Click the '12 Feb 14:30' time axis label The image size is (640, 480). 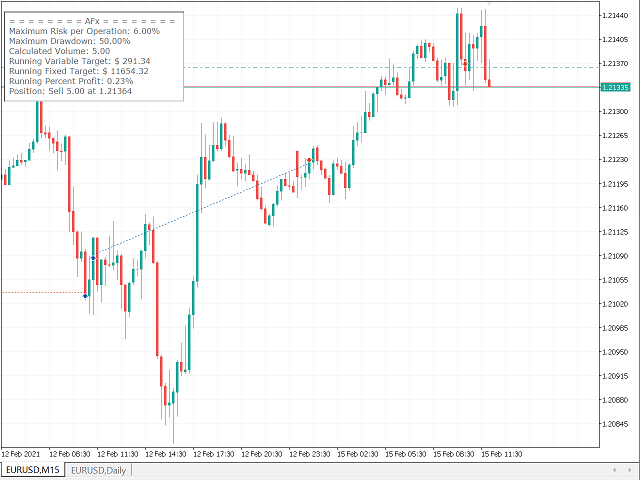click(166, 454)
